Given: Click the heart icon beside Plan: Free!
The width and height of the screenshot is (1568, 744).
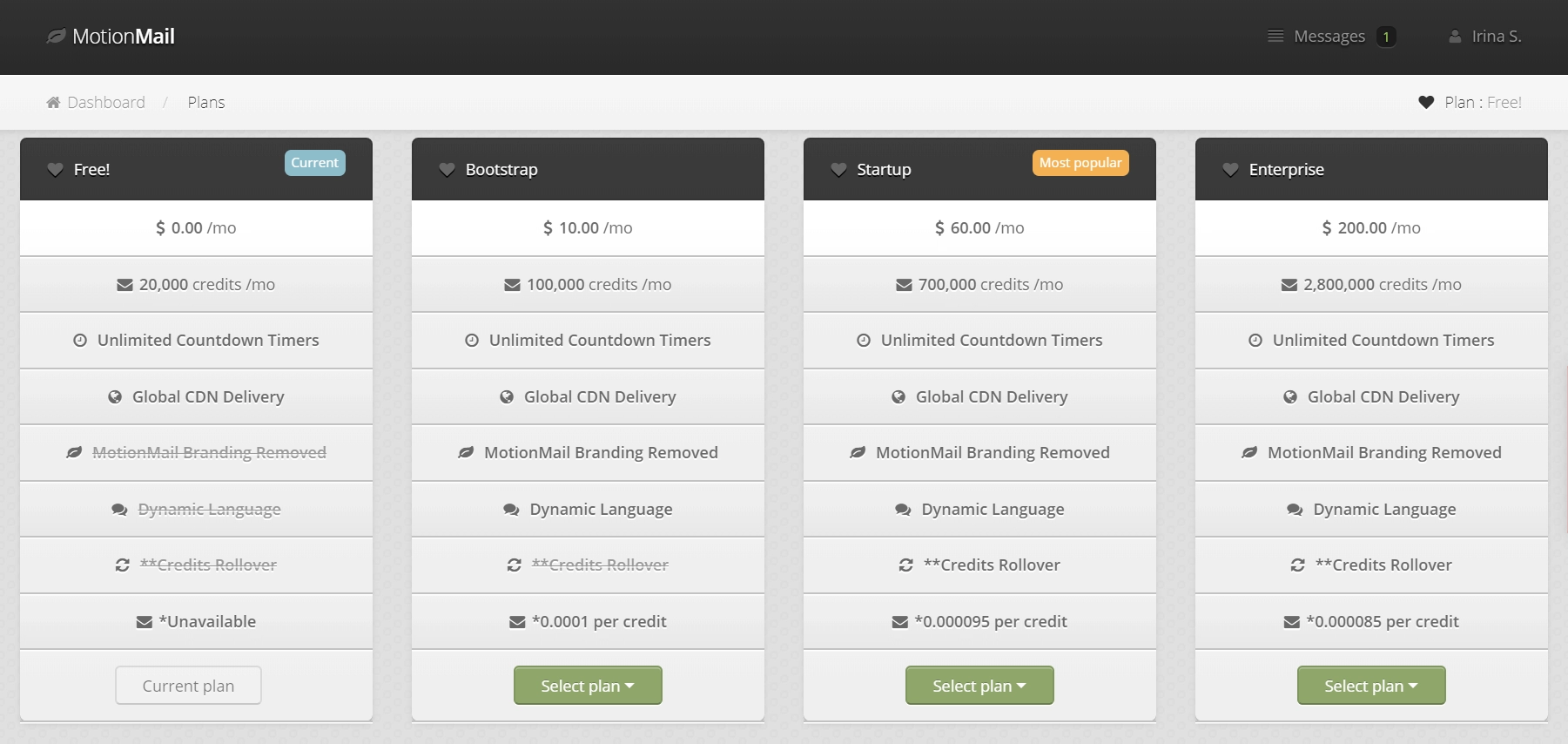Looking at the screenshot, I should point(1425,102).
